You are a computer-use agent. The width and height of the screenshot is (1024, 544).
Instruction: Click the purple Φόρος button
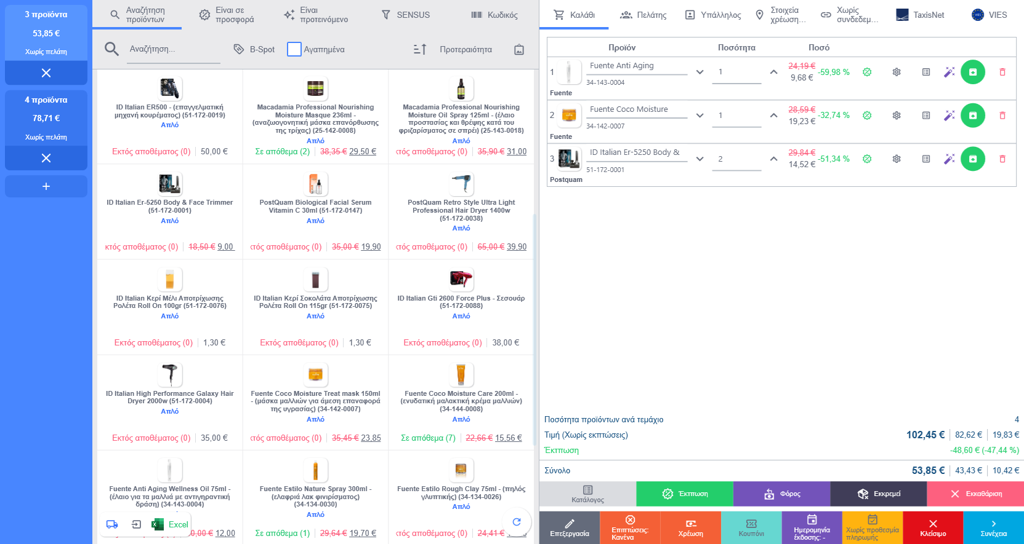point(782,494)
